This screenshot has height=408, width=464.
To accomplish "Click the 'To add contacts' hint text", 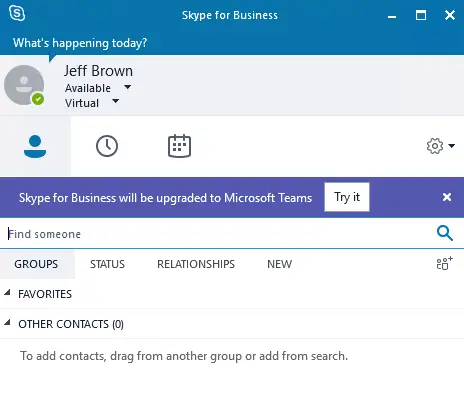I will 184,356.
